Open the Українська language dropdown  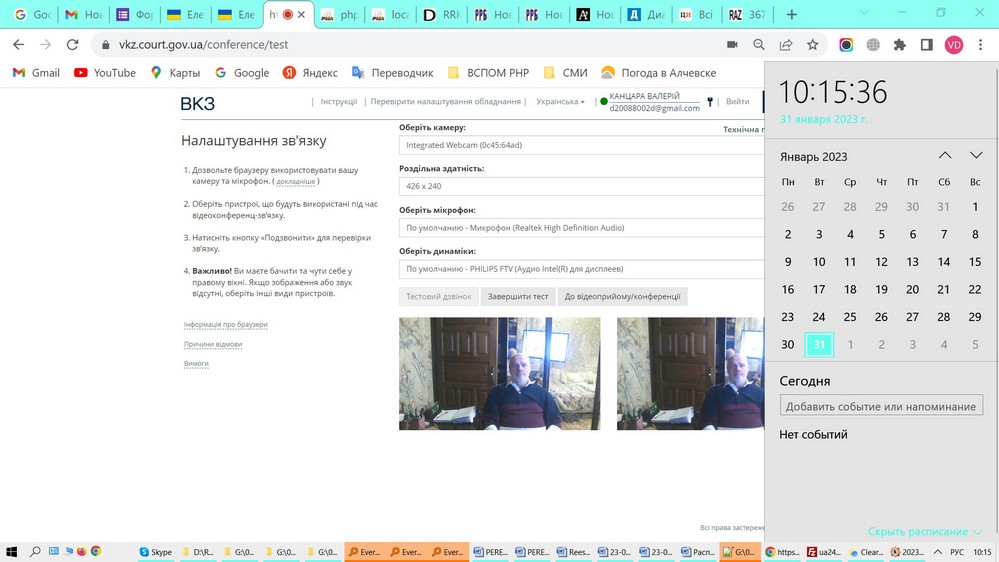coord(560,101)
